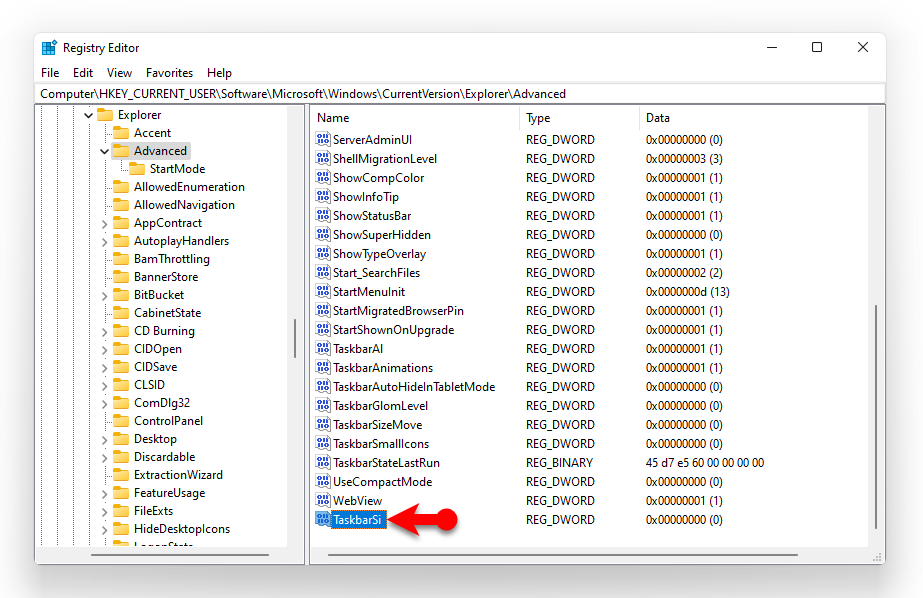This screenshot has width=923, height=598.
Task: Select the TaskbarSmallIcons value icon
Action: click(x=323, y=443)
